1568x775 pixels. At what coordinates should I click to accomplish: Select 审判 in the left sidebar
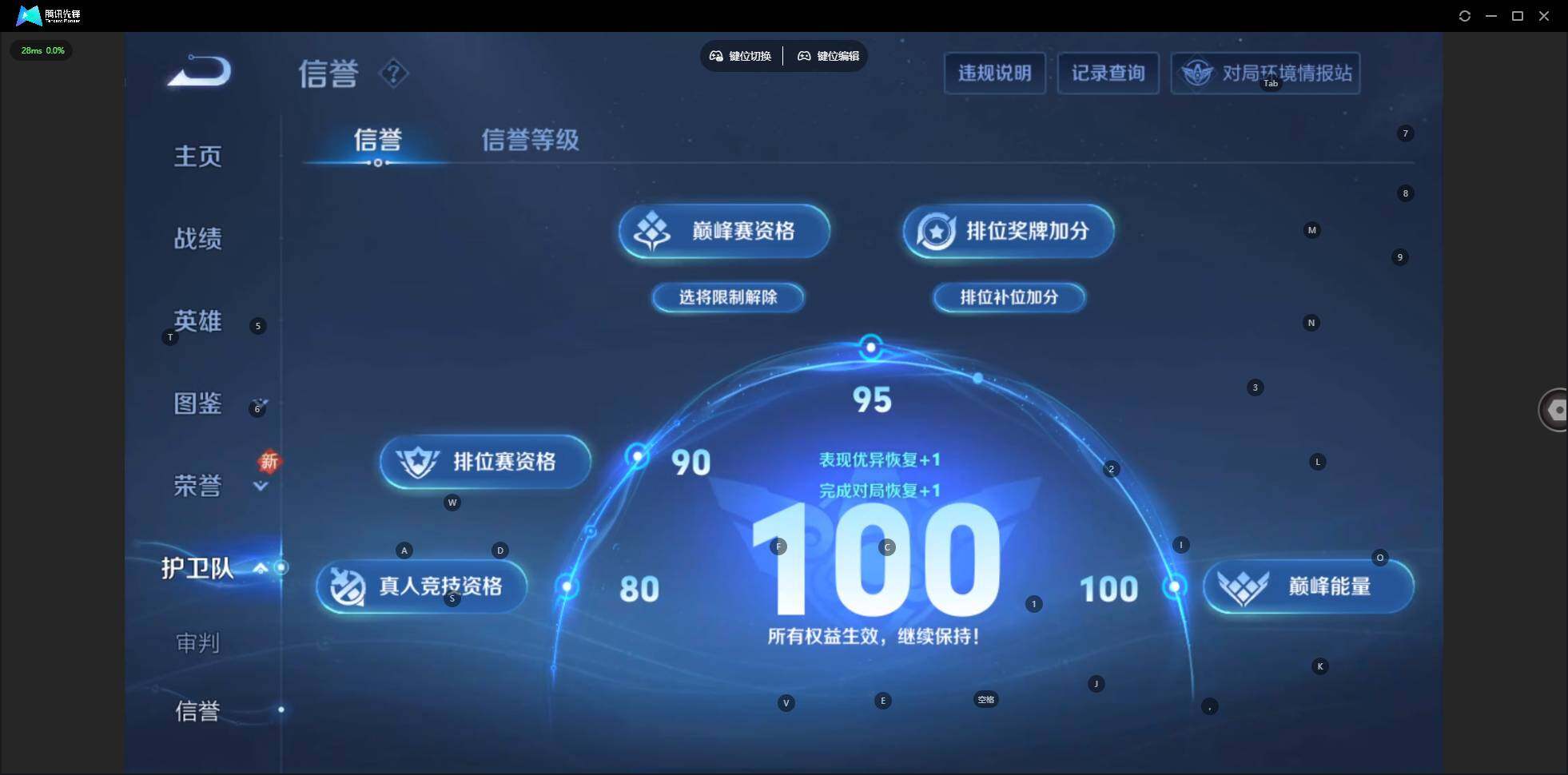click(x=197, y=642)
